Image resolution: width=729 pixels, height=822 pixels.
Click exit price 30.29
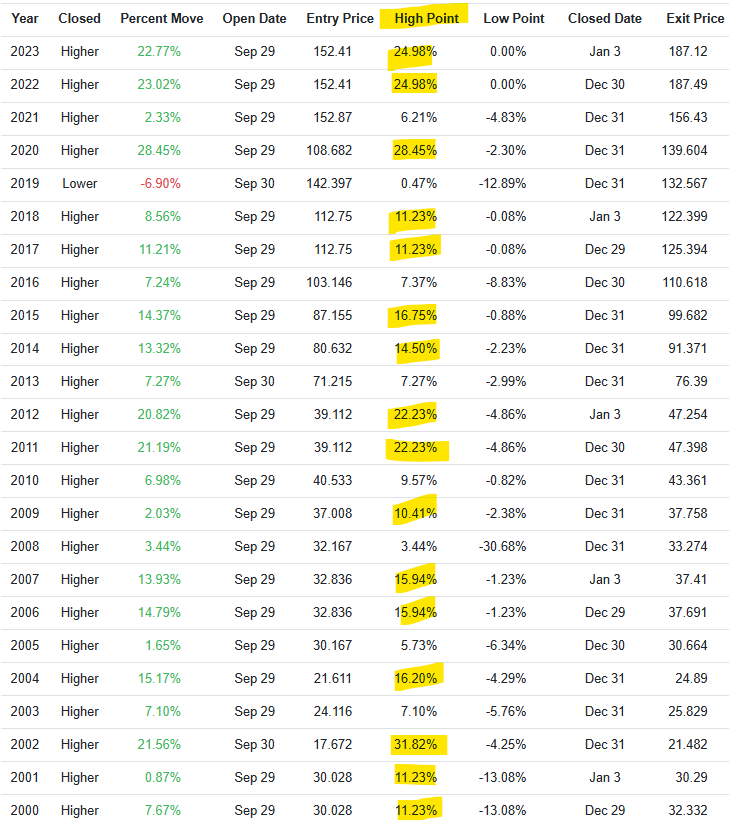[691, 778]
